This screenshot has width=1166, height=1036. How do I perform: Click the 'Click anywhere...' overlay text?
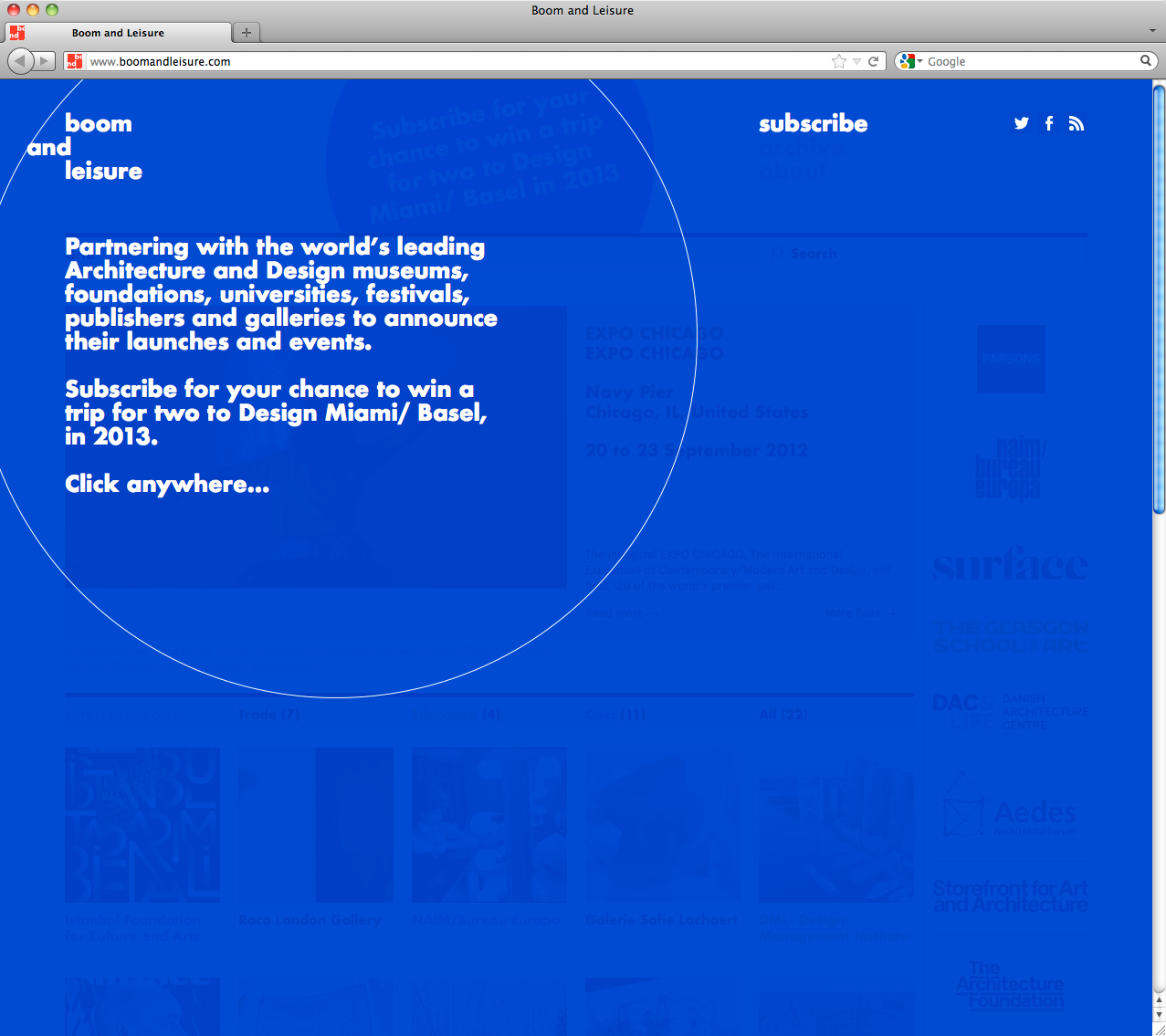coord(167,484)
